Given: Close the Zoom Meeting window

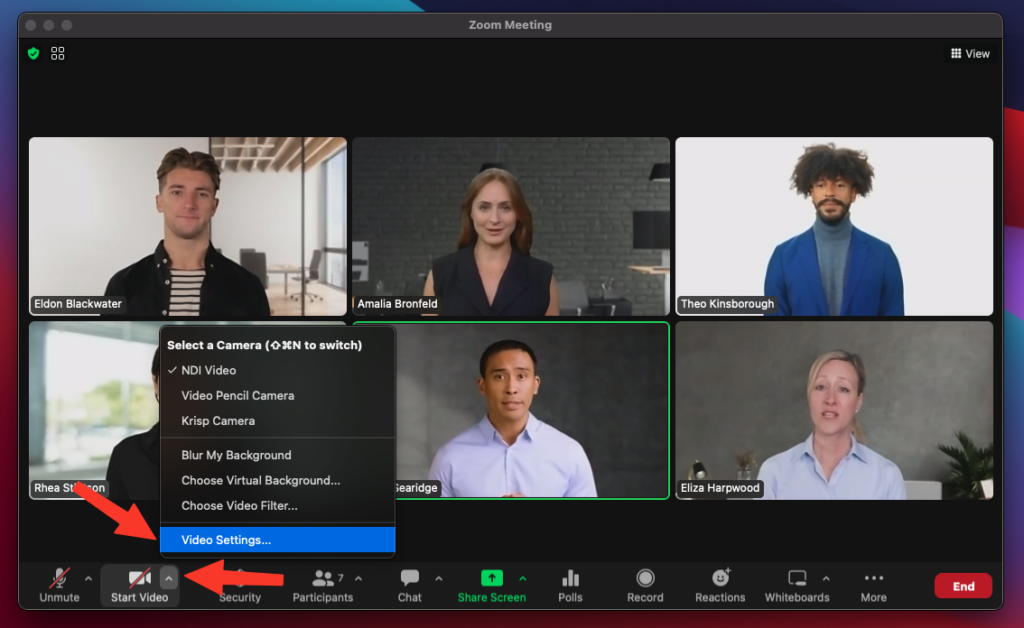Looking at the screenshot, I should (x=31, y=25).
